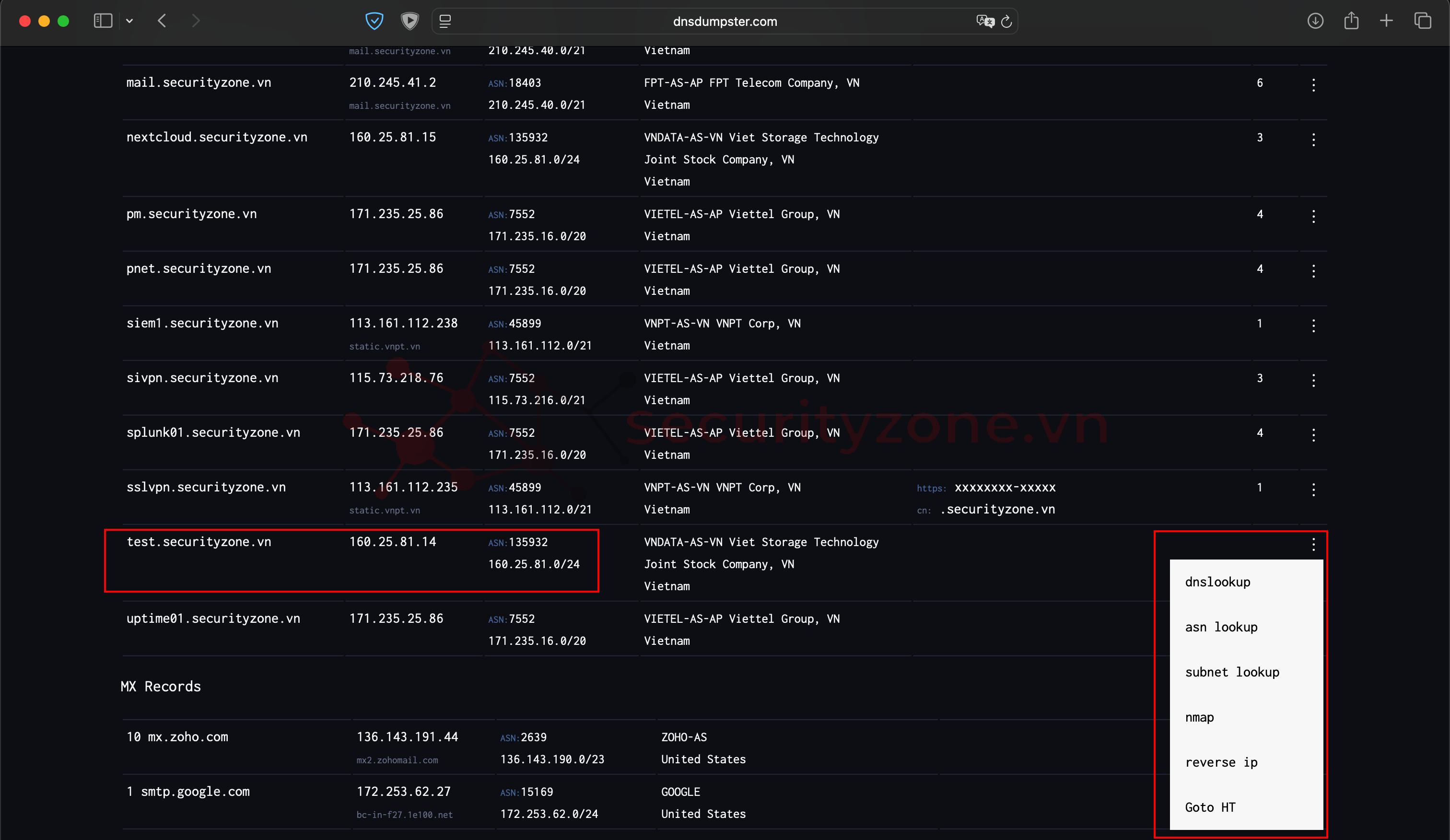Click the gray shield play extension icon
1450x840 pixels.
click(409, 21)
